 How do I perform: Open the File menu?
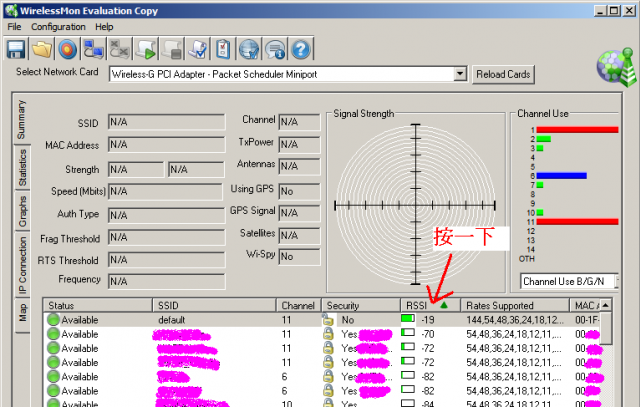[x=14, y=27]
